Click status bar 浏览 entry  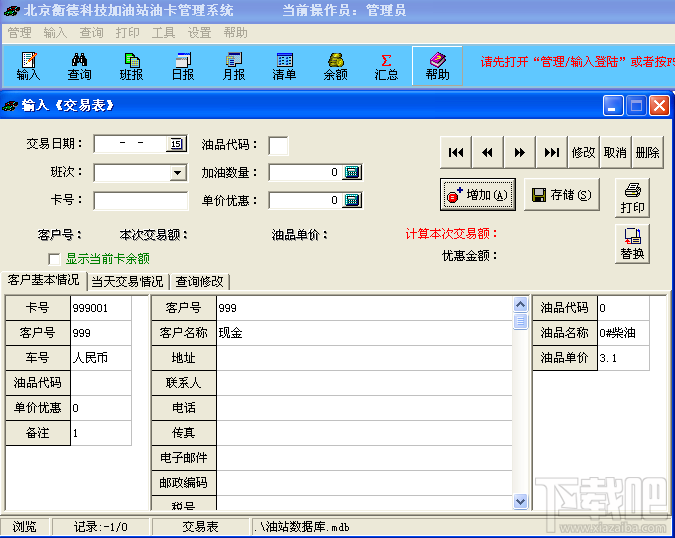[25, 527]
